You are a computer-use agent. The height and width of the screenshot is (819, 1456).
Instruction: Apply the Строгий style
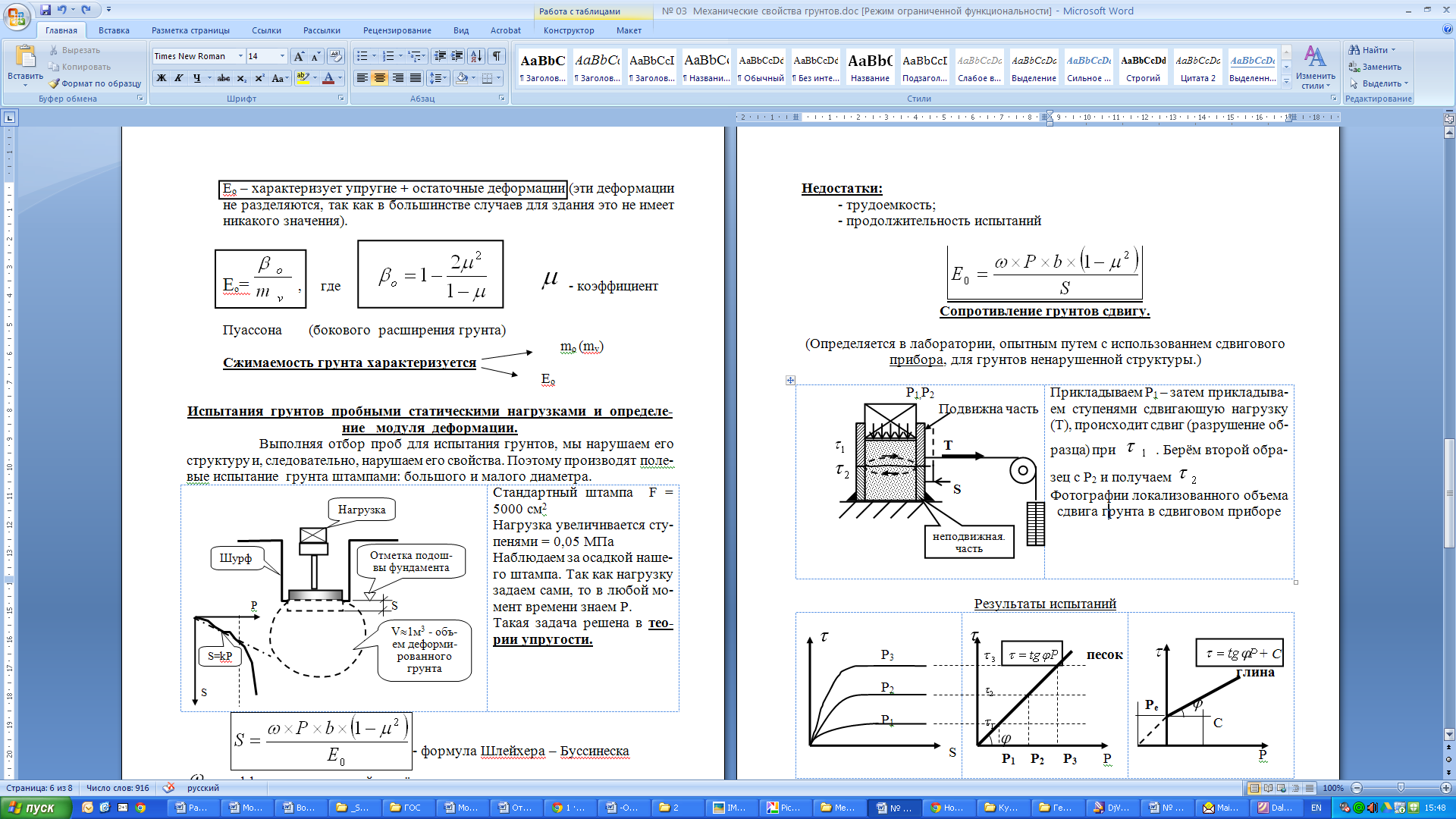(x=1144, y=67)
